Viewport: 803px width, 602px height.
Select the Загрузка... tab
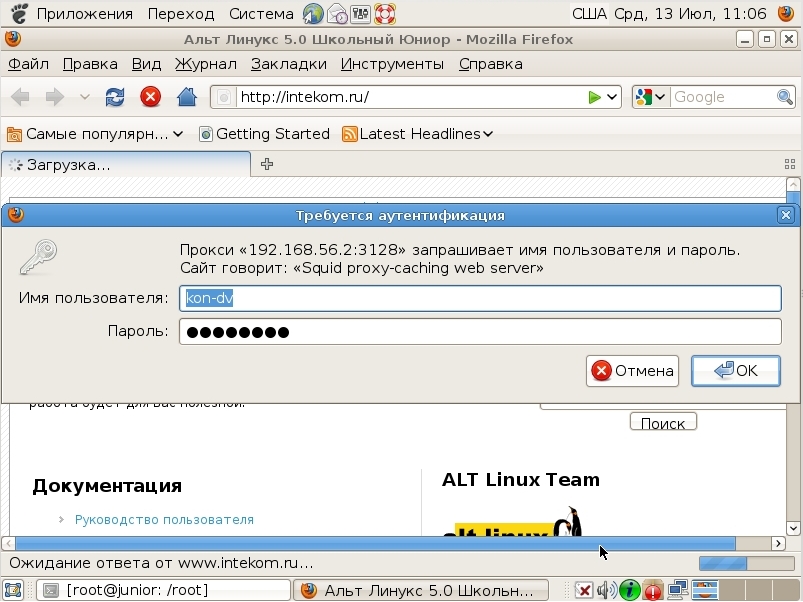126,164
